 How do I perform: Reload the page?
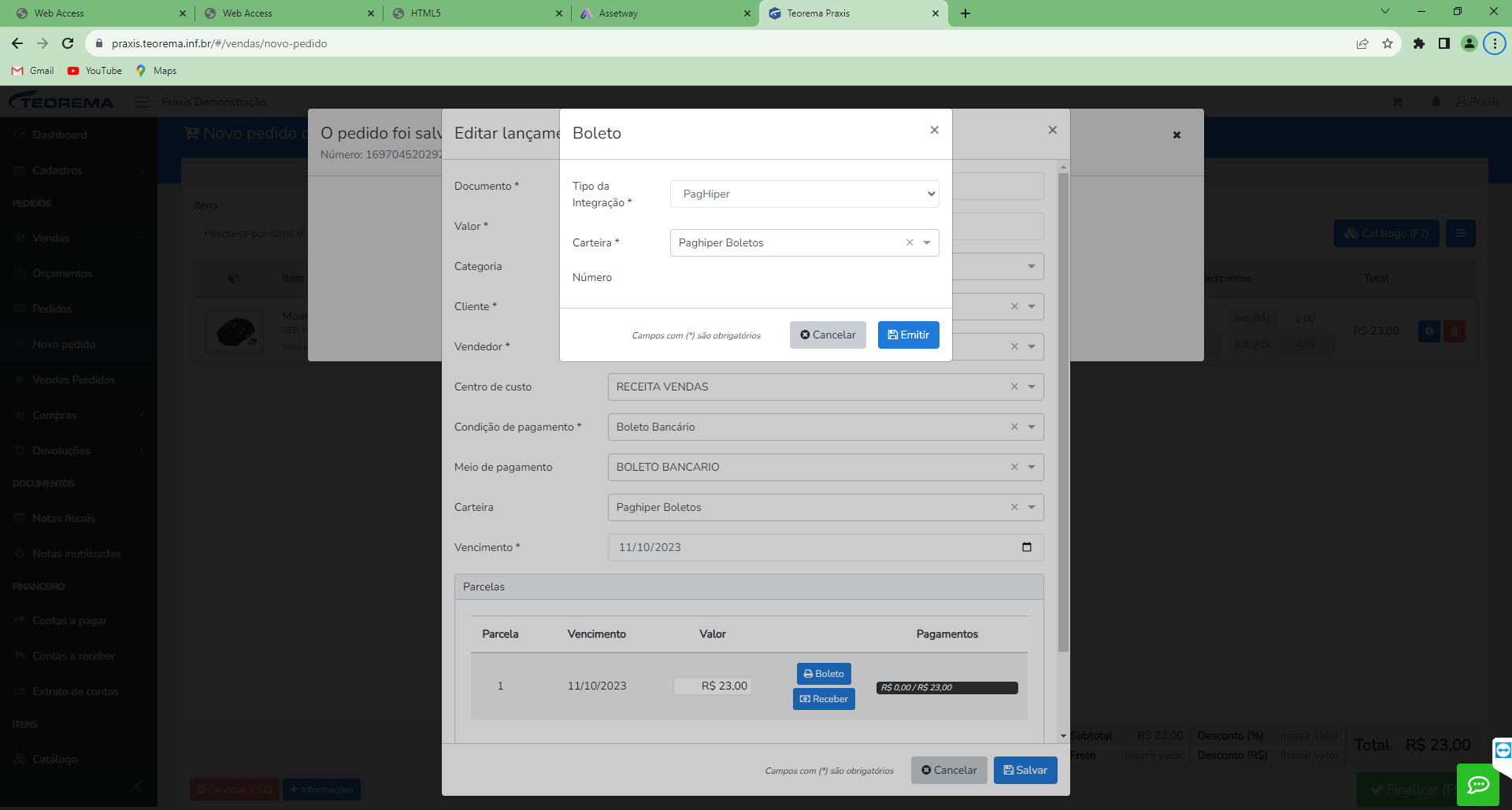click(68, 43)
